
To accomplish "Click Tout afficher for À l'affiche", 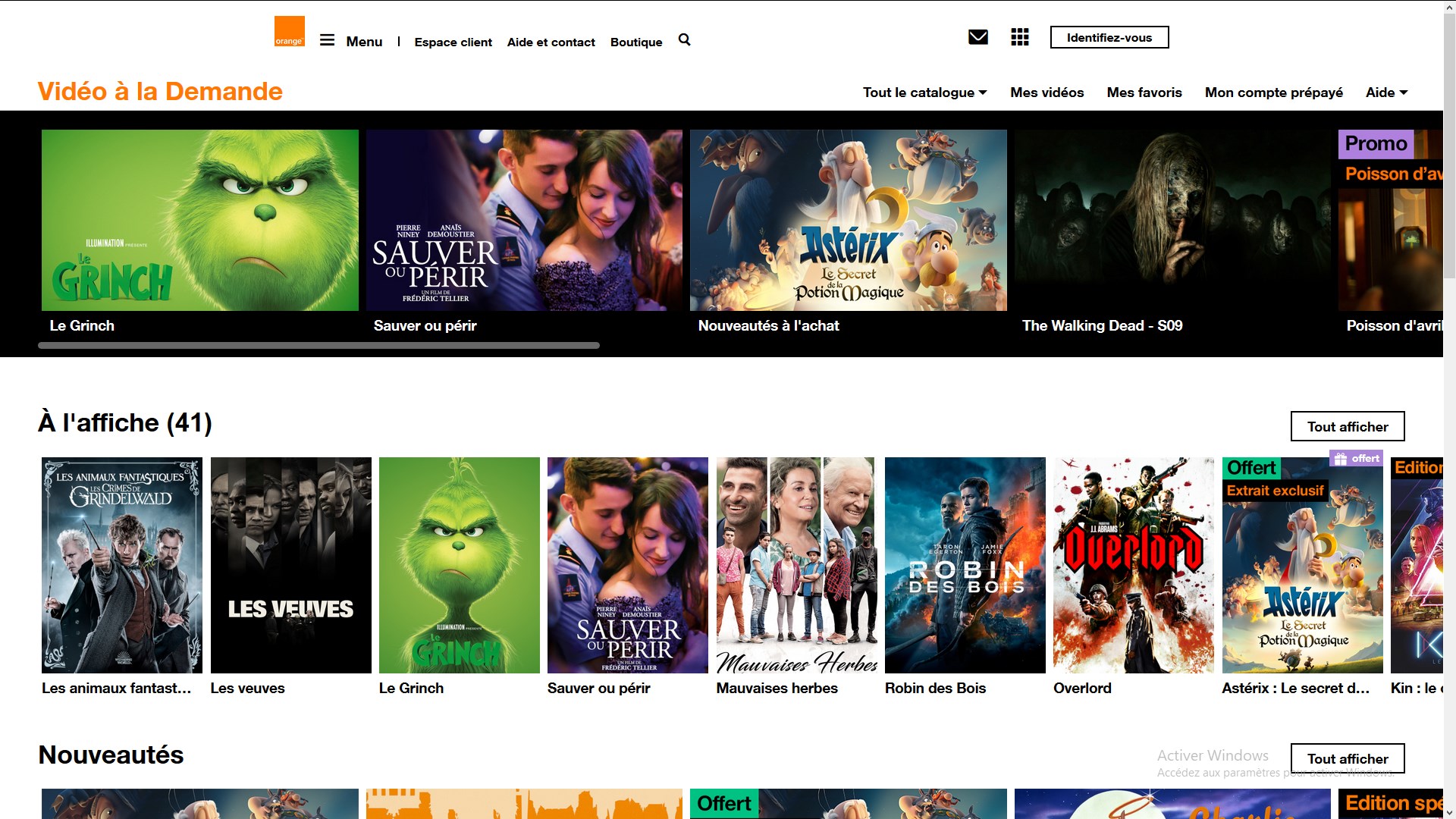I will tap(1348, 426).
